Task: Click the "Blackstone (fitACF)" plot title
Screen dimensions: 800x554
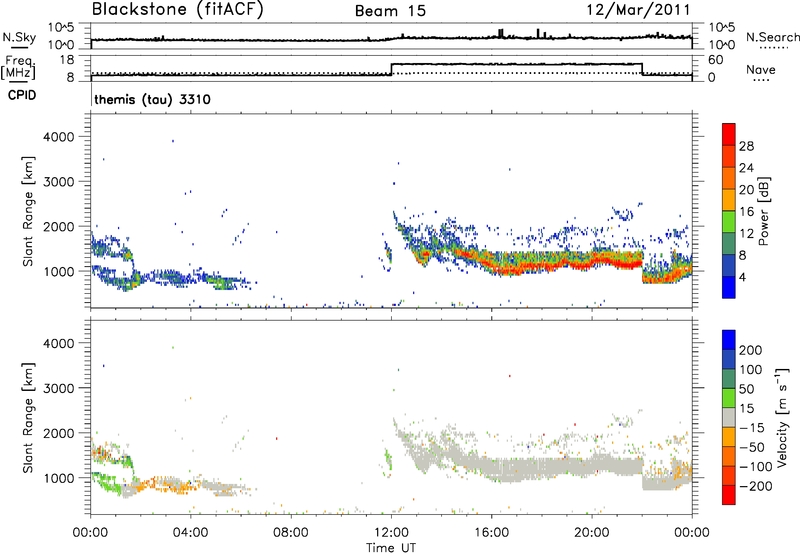Action: (178, 9)
